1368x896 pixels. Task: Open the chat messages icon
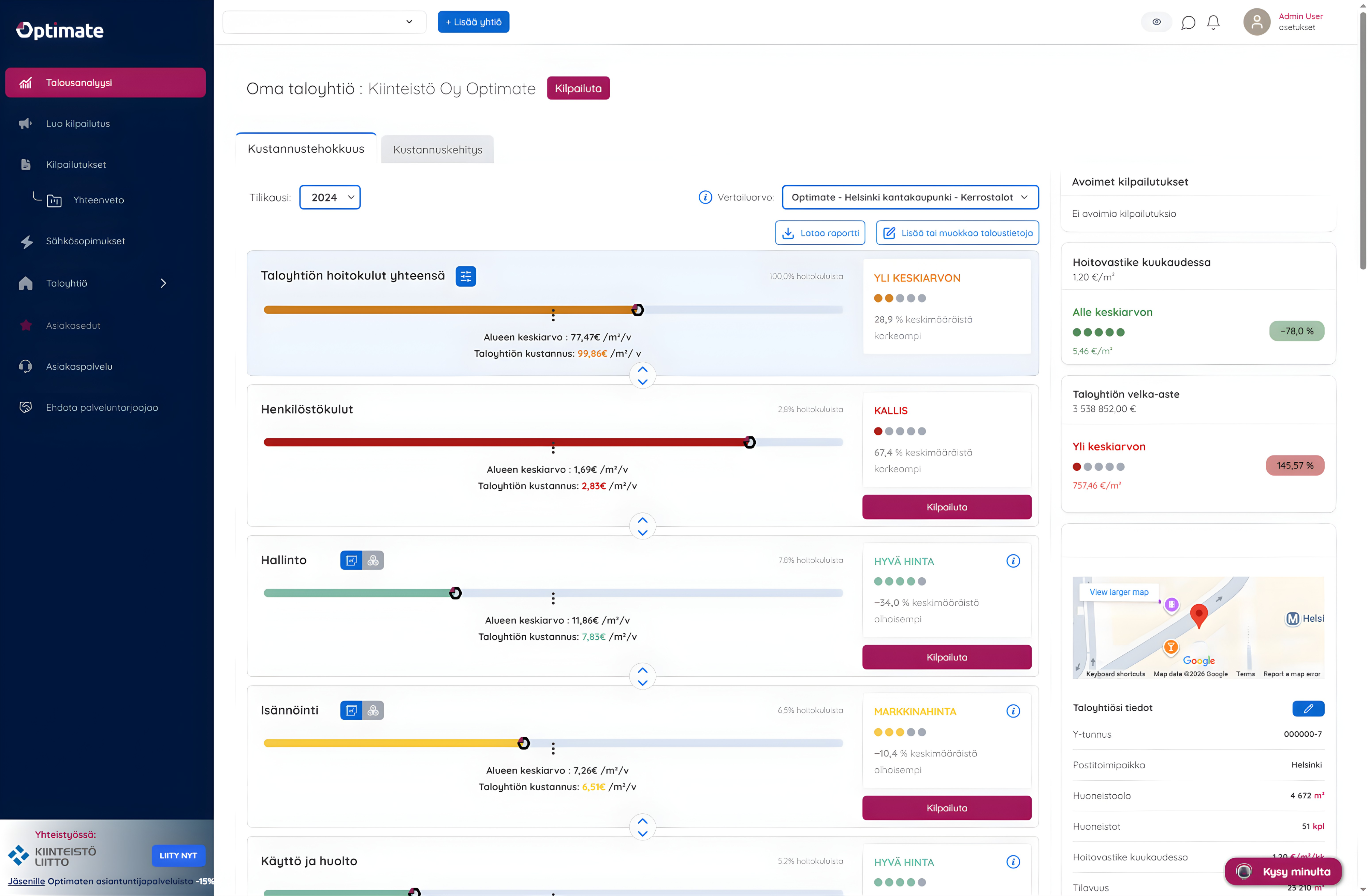[1188, 23]
